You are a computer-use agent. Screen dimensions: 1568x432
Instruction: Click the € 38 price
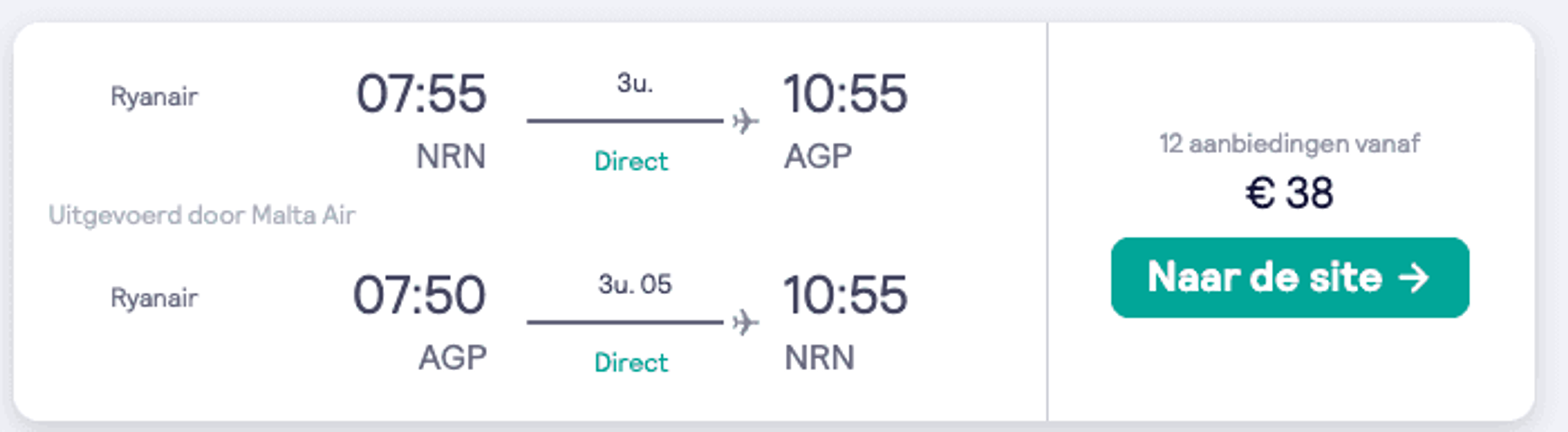pos(1289,193)
